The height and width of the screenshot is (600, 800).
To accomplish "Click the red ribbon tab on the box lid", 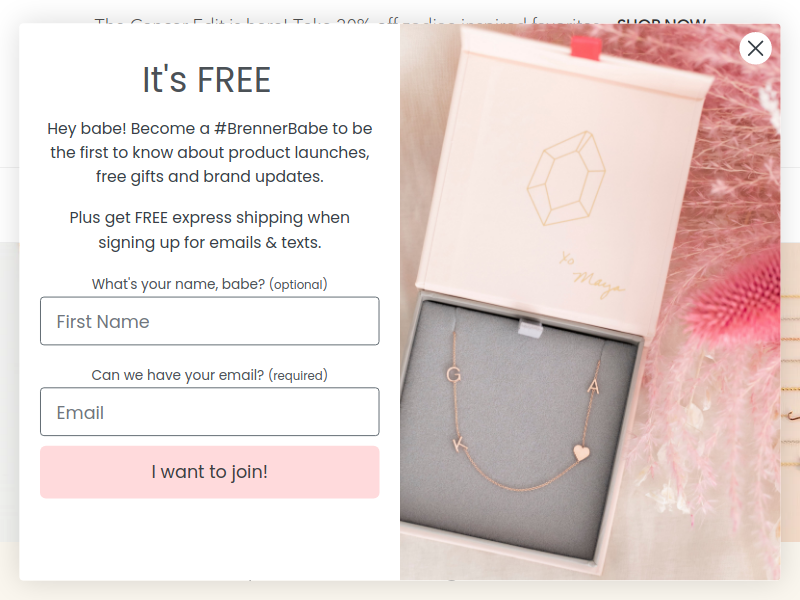I will pyautogui.click(x=587, y=47).
